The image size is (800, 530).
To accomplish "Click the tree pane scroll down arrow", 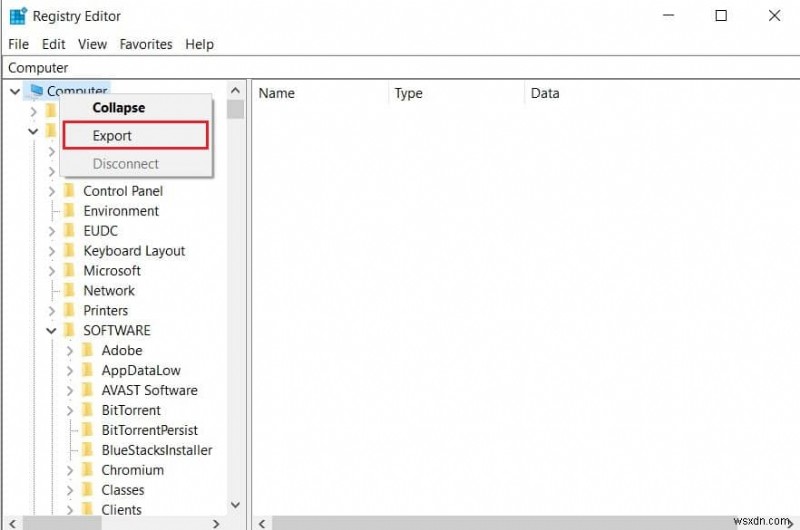I will [x=236, y=506].
